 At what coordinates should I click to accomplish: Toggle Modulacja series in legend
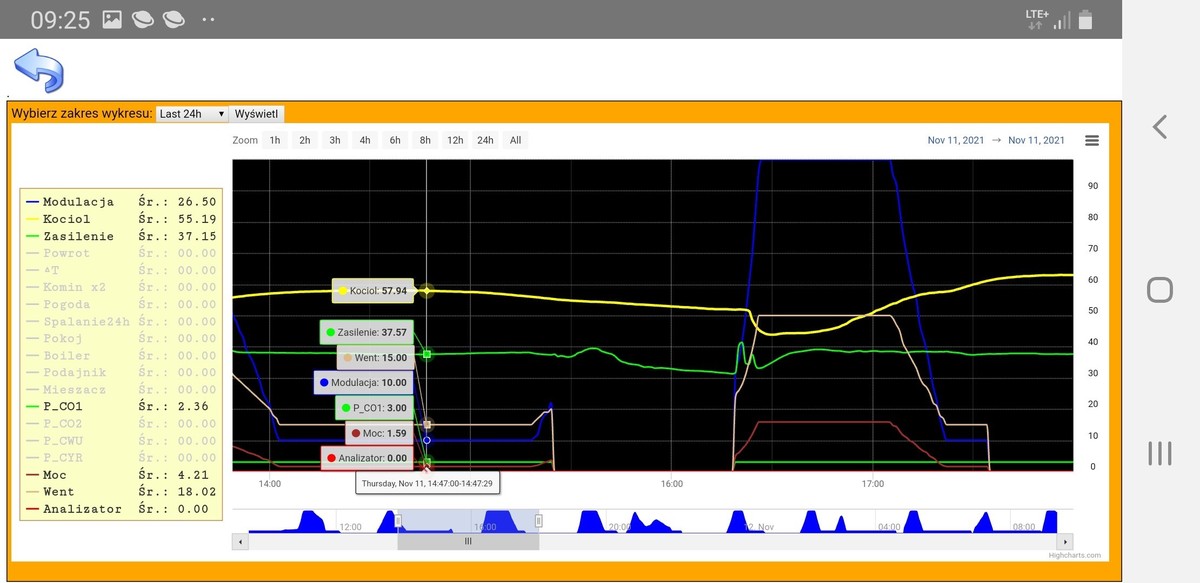coord(78,202)
